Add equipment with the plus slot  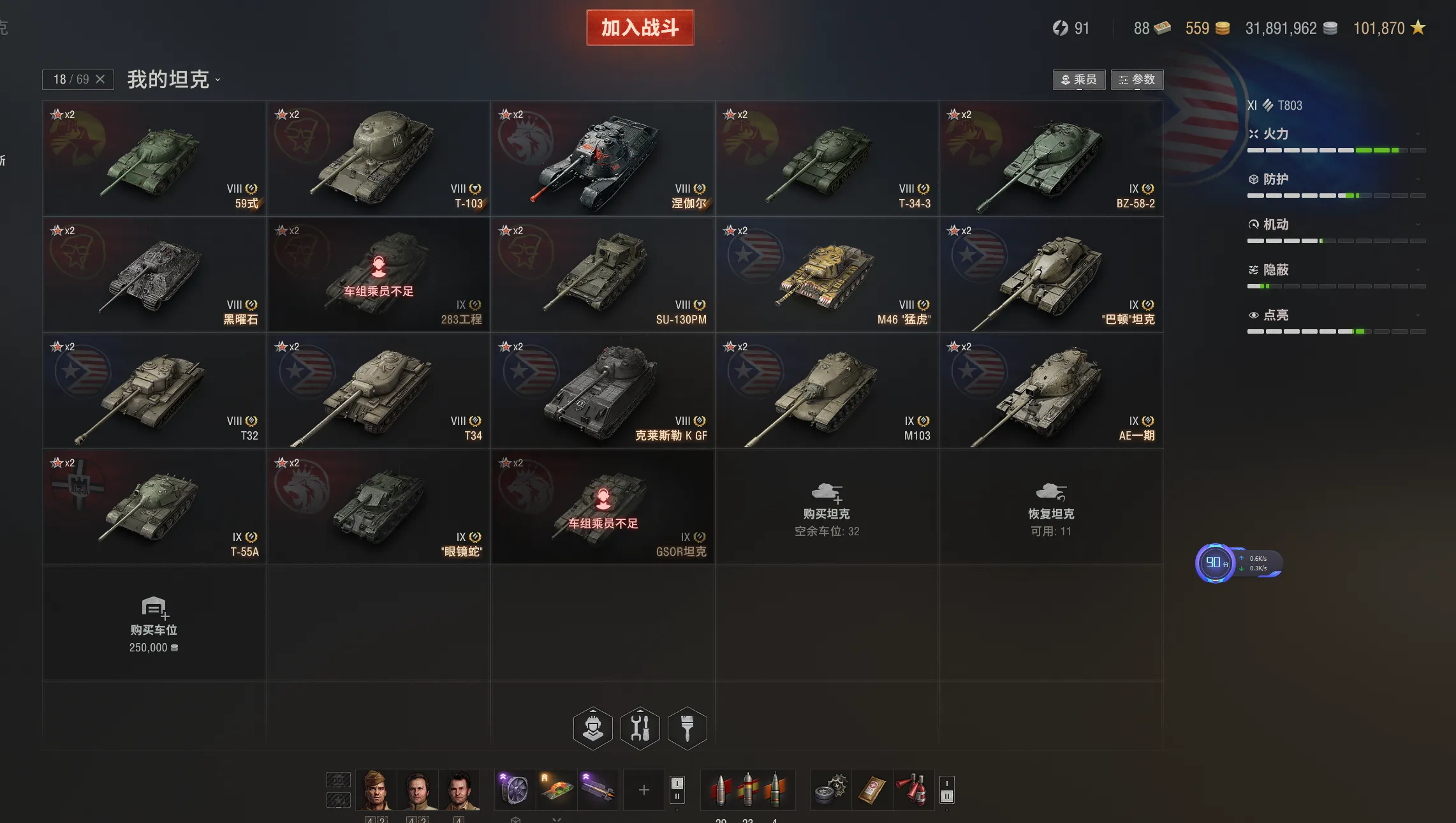[643, 790]
